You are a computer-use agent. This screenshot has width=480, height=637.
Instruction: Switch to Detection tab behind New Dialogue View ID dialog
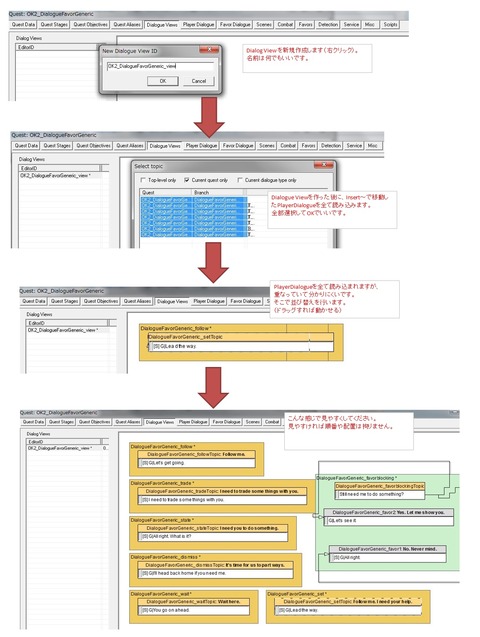point(328,24)
